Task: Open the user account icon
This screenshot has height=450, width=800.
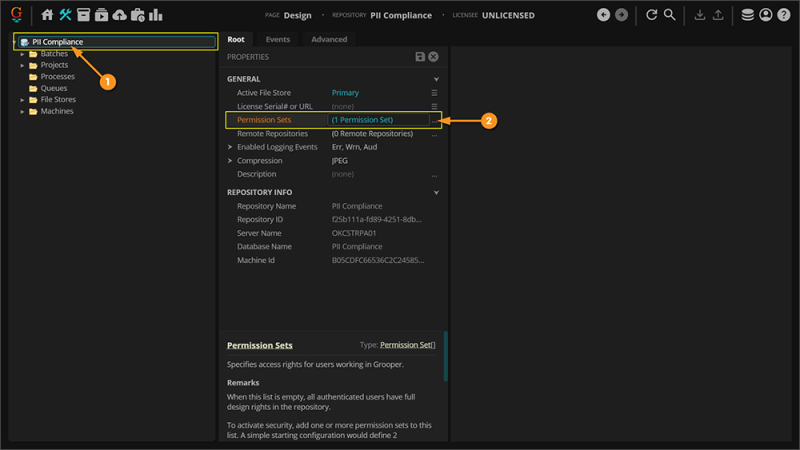Action: tap(766, 15)
